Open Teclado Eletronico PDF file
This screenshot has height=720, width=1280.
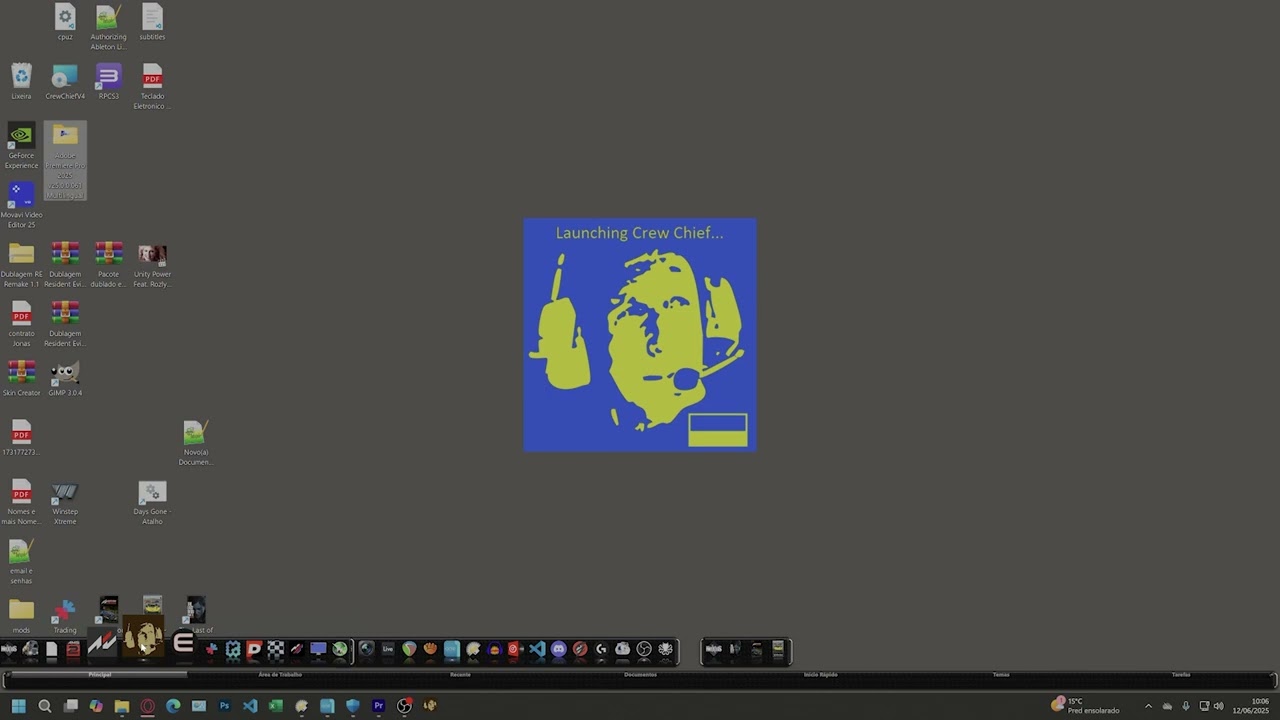point(152,87)
